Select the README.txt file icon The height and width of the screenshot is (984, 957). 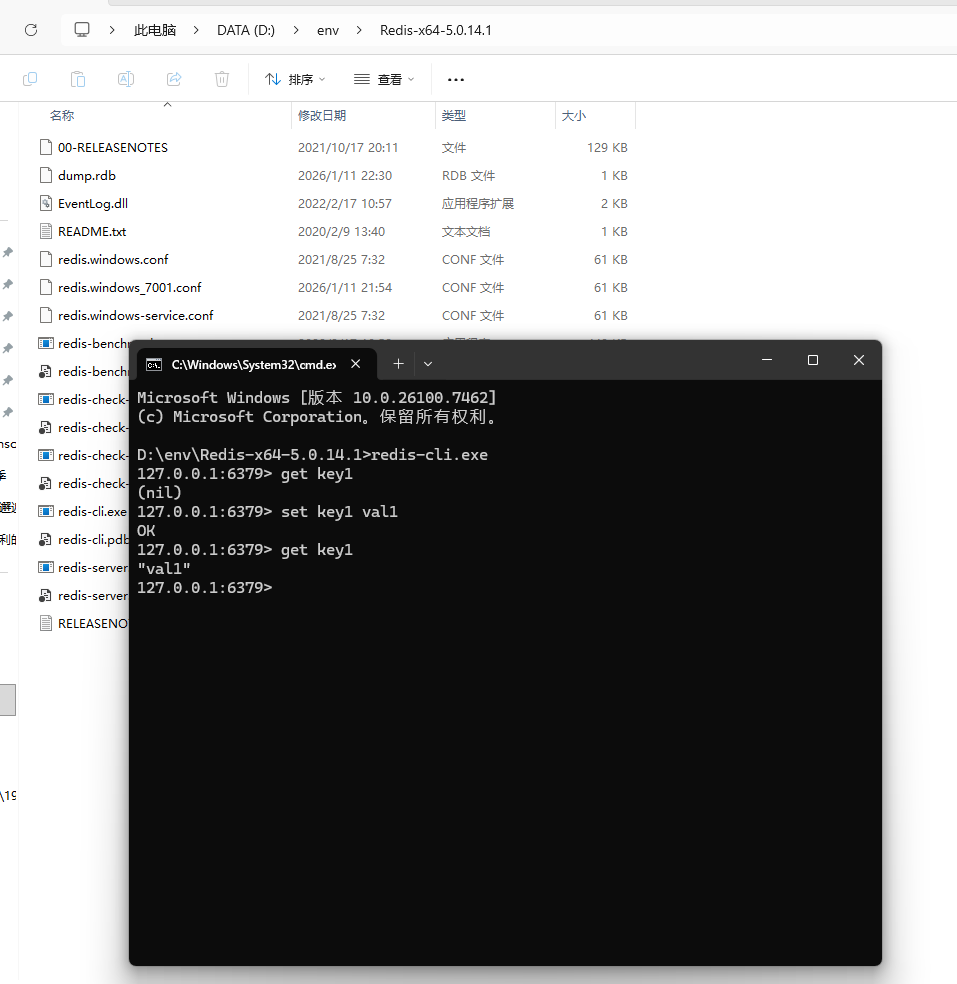point(46,231)
